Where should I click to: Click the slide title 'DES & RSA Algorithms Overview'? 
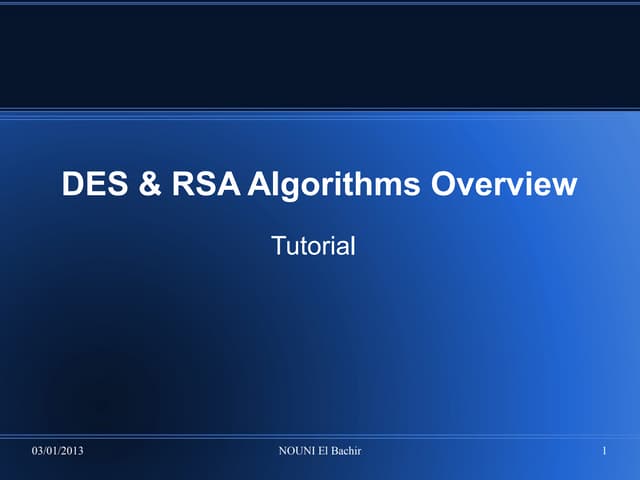click(x=319, y=185)
